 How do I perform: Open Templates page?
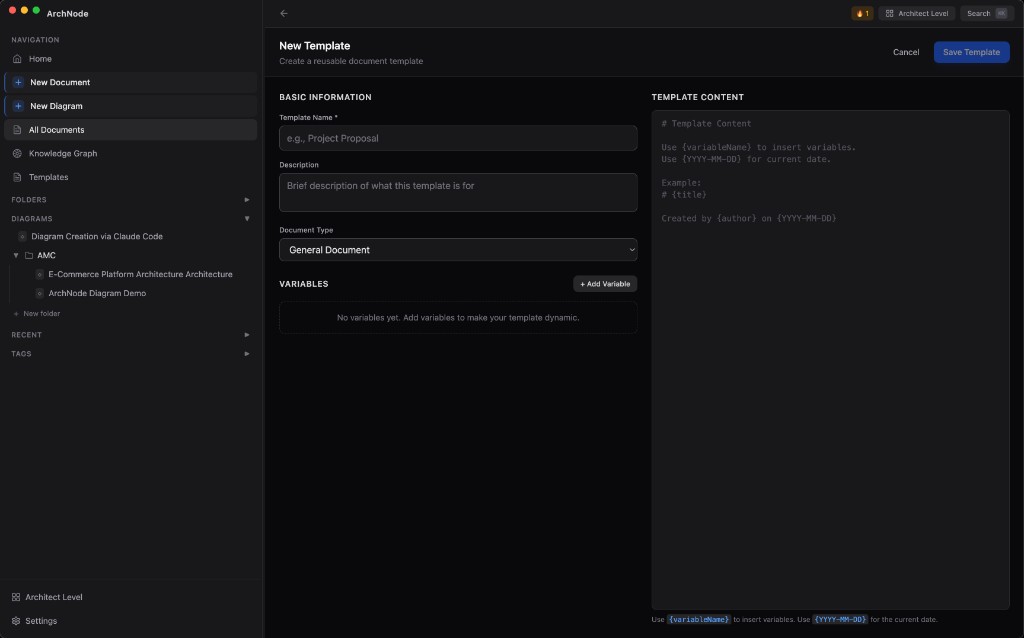tap(131, 177)
